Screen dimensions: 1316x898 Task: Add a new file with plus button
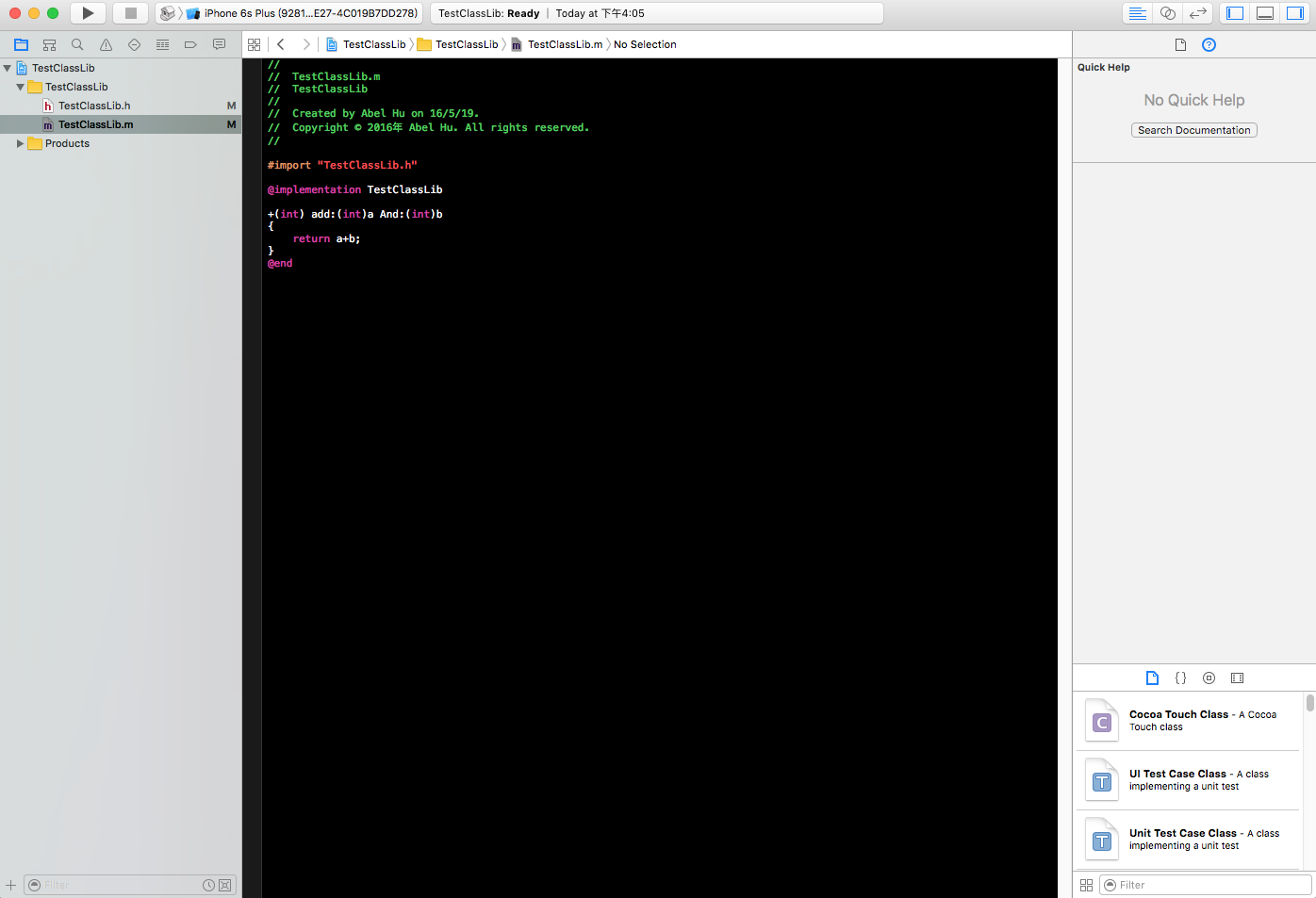click(x=10, y=885)
